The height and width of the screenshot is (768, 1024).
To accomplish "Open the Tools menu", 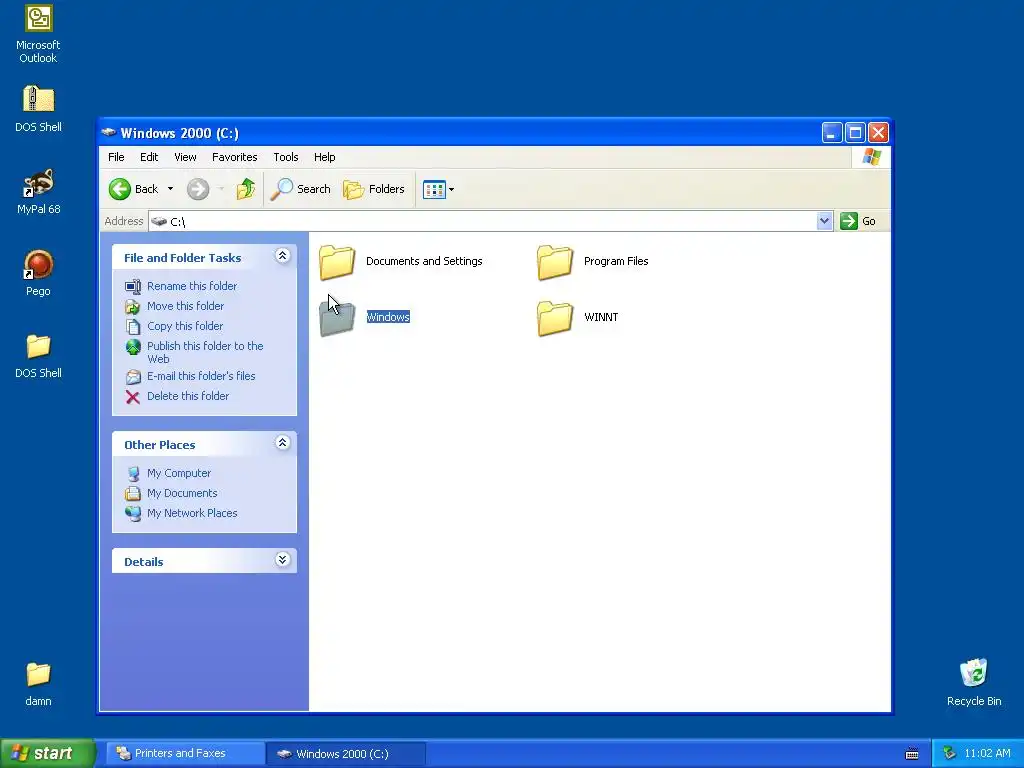I will point(285,157).
